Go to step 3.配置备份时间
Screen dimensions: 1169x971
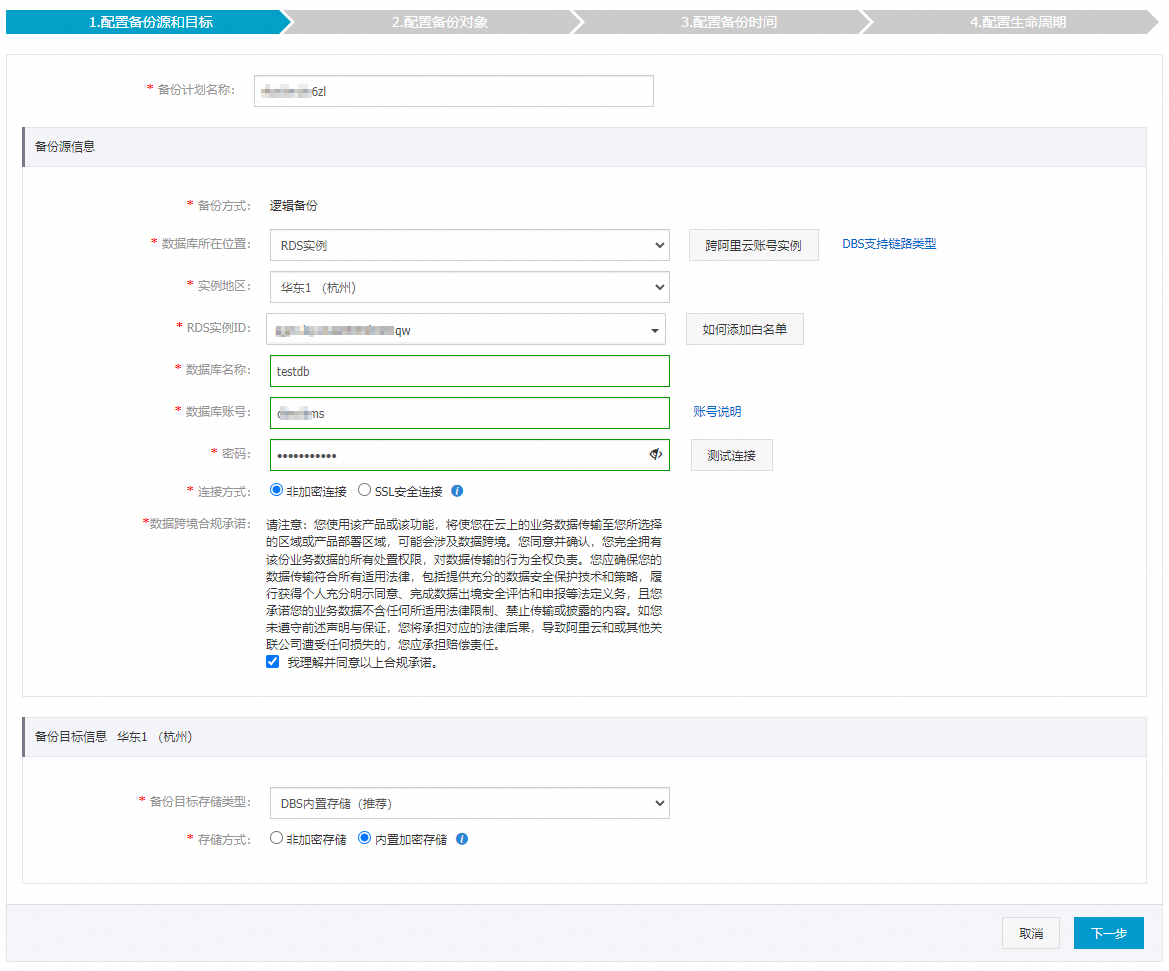pos(729,22)
